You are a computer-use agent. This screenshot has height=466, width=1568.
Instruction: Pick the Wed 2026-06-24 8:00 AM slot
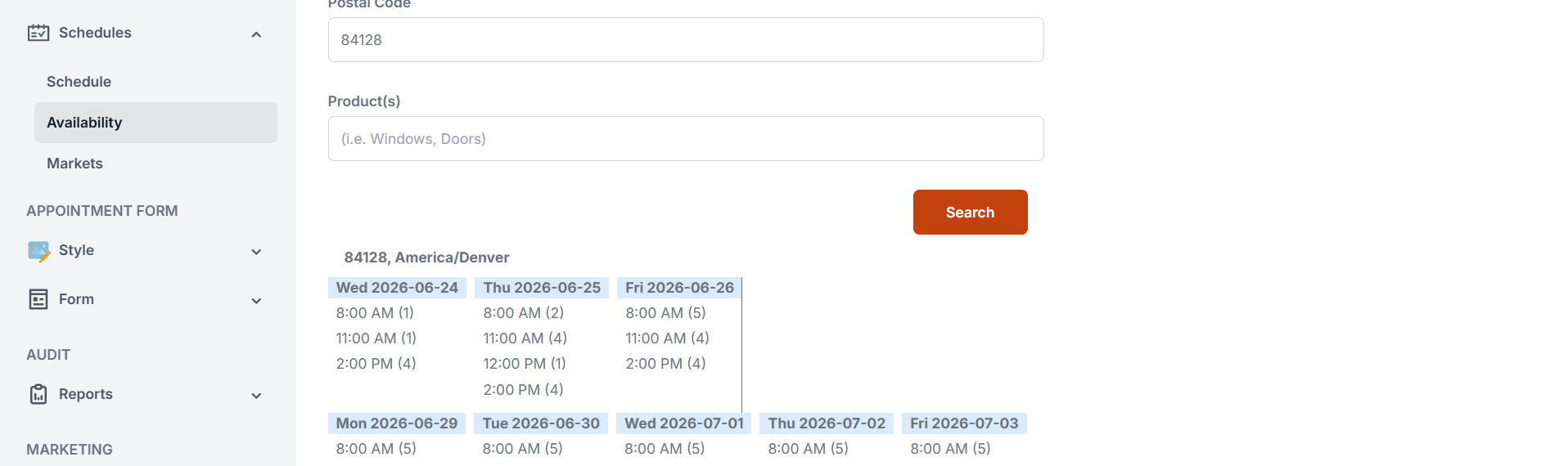tap(375, 313)
